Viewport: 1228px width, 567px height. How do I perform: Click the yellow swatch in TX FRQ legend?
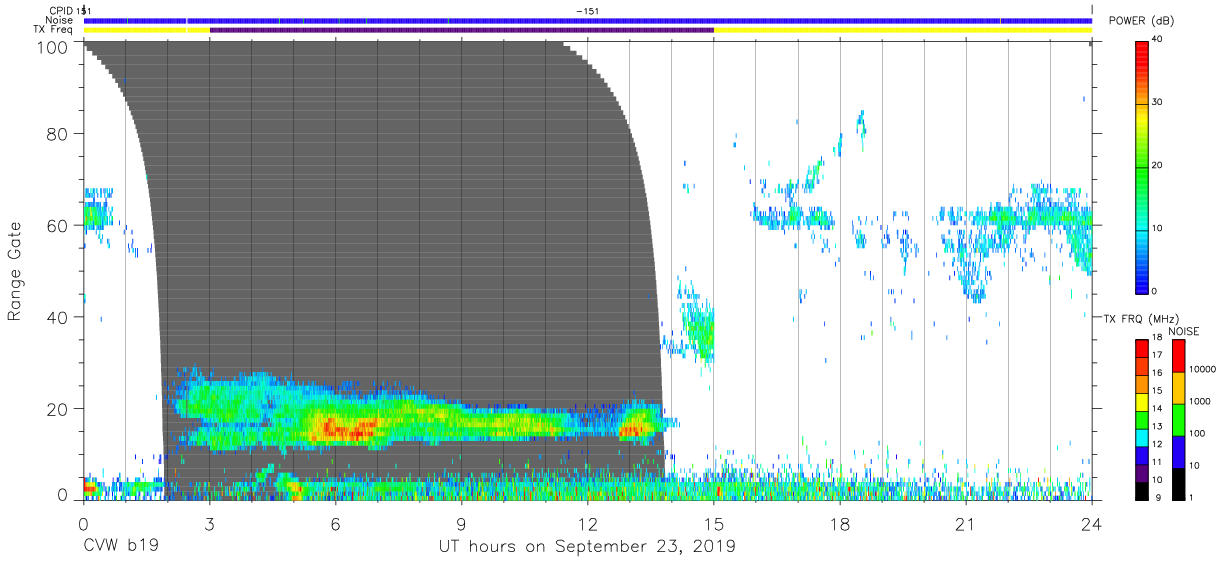1141,401
